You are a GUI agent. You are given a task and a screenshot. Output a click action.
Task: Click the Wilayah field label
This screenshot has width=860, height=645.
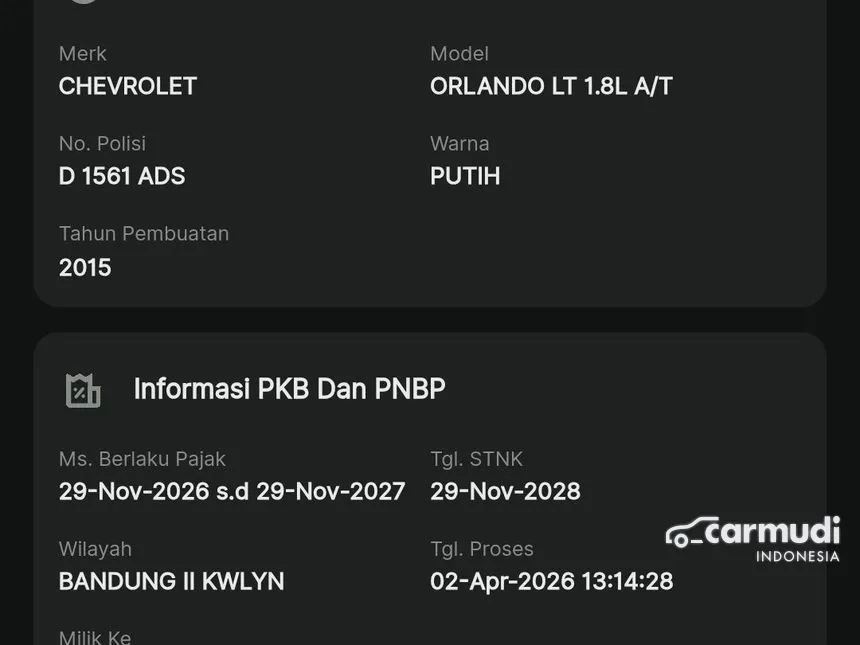click(95, 549)
